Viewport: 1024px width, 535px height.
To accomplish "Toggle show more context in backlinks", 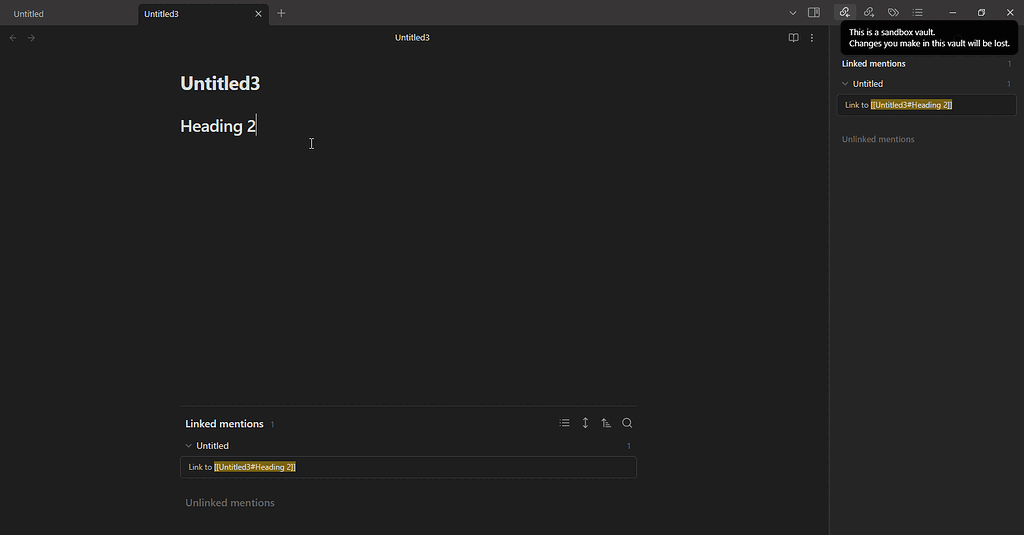I will tap(585, 423).
